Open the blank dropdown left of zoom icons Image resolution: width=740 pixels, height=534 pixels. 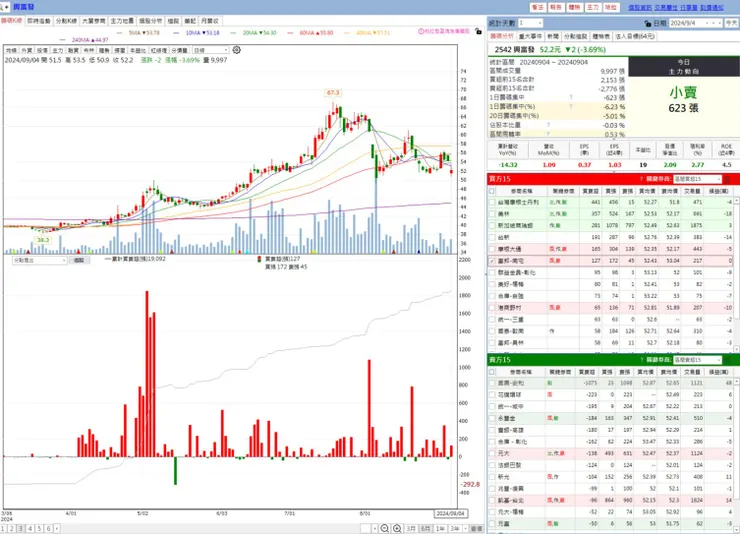[370, 529]
